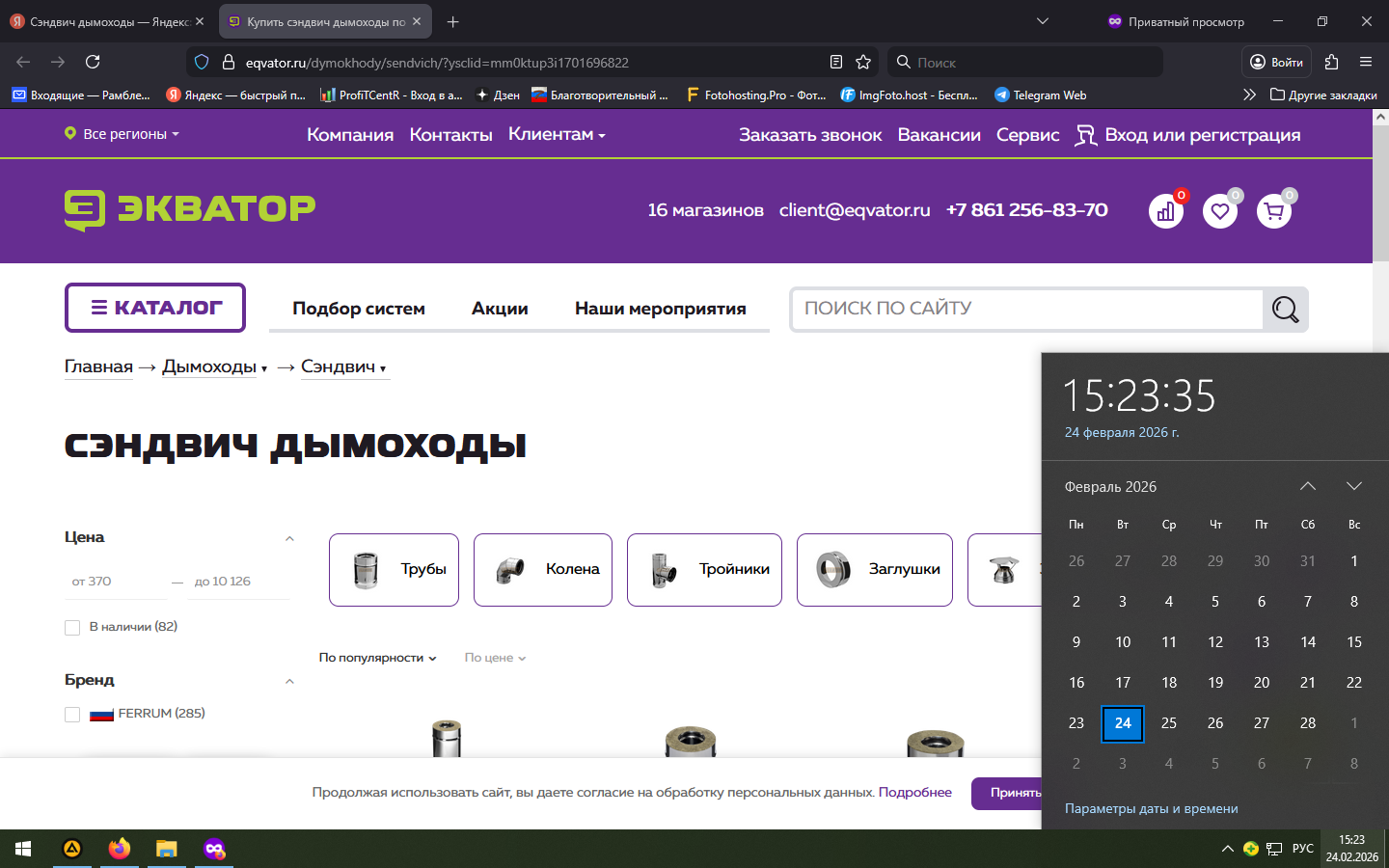Open Все регионы region dropdown
This screenshot has height=868, width=1389.
(x=122, y=134)
